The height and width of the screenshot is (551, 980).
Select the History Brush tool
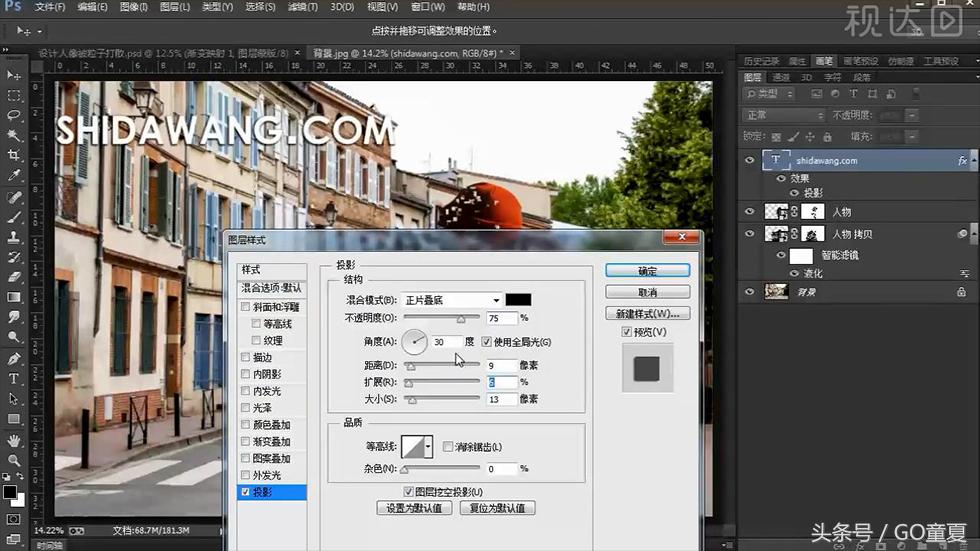pos(13,257)
